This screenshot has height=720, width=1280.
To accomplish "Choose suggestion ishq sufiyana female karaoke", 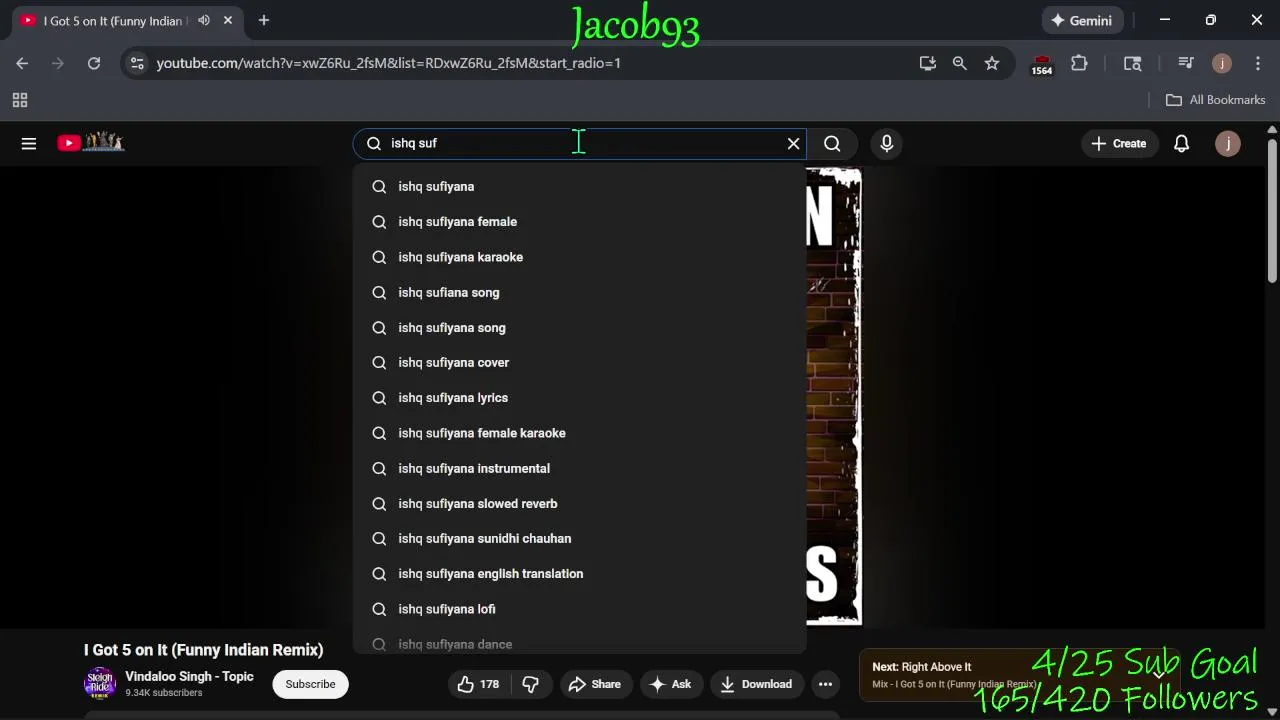I will click(580, 433).
